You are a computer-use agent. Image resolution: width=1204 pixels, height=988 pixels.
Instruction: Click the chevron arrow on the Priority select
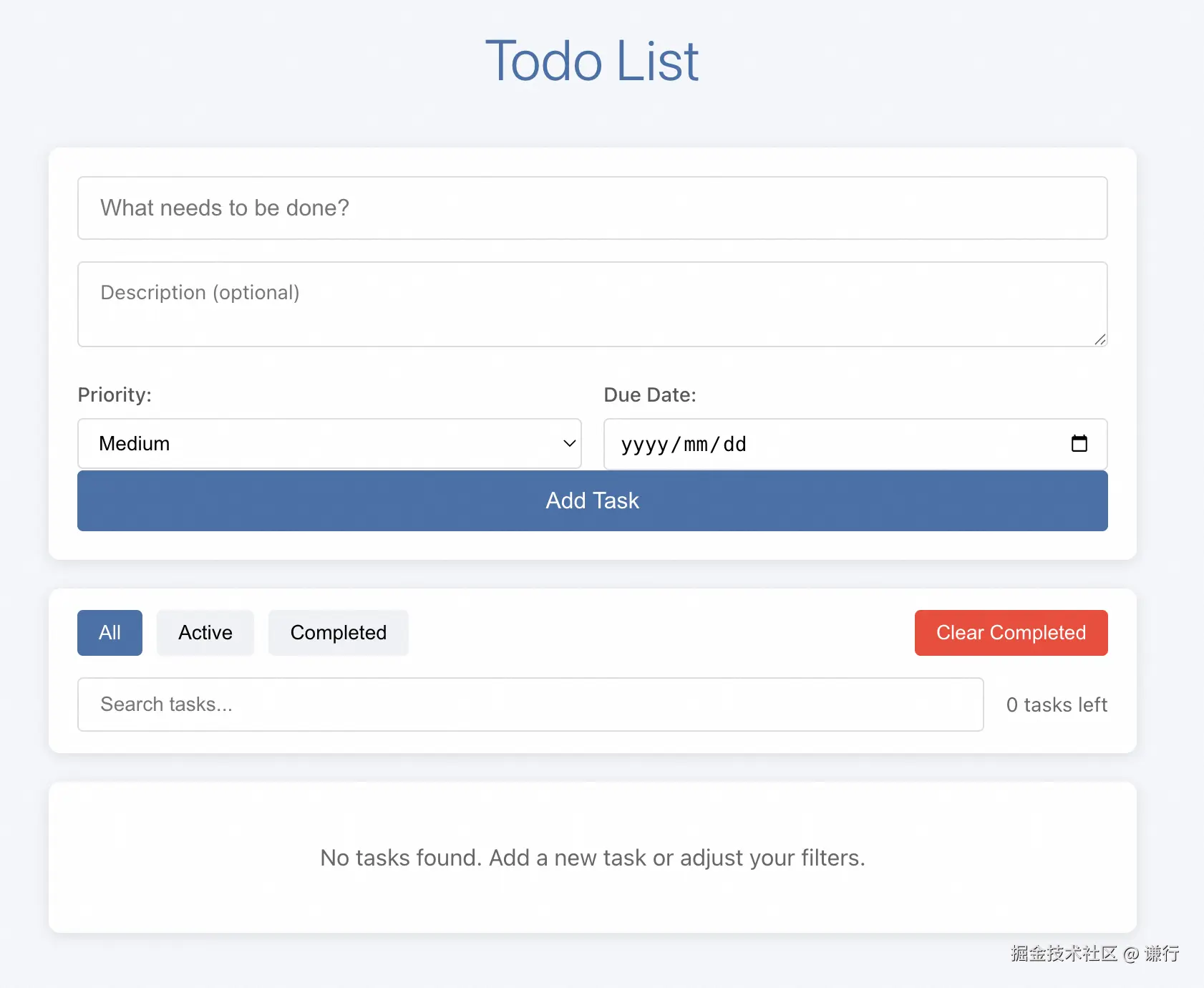click(569, 444)
